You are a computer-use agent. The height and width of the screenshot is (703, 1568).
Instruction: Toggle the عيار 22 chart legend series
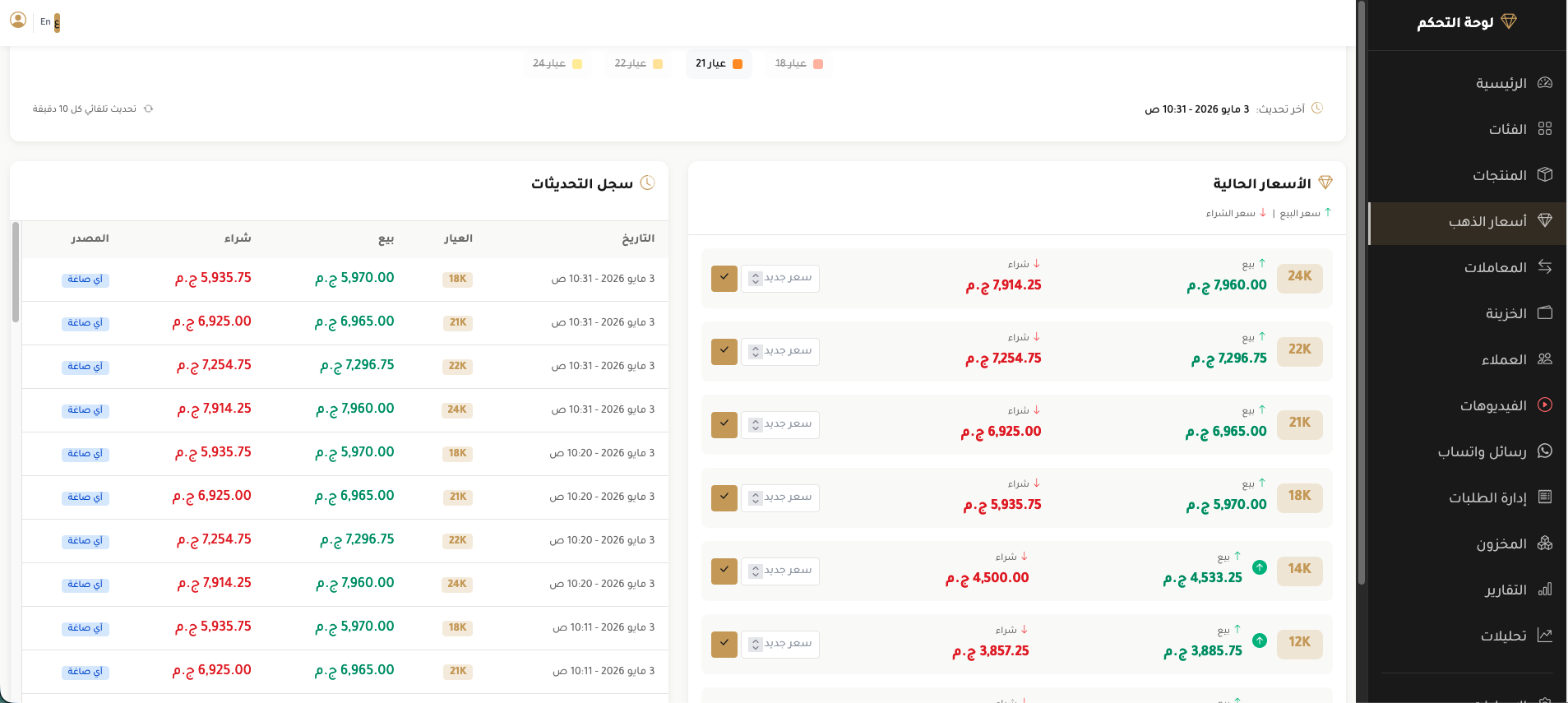click(x=638, y=63)
